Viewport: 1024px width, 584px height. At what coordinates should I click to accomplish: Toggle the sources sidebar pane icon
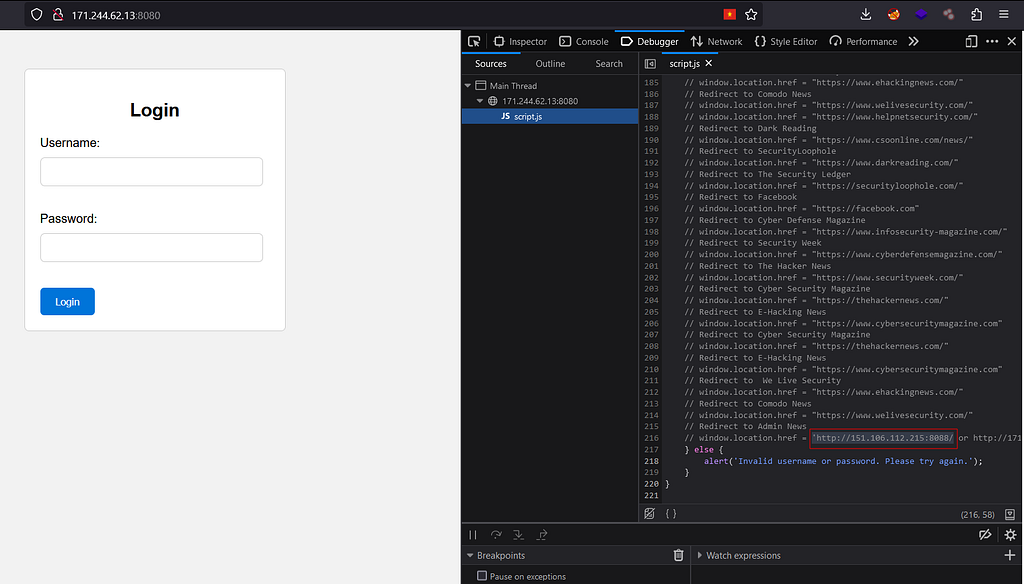pos(650,63)
